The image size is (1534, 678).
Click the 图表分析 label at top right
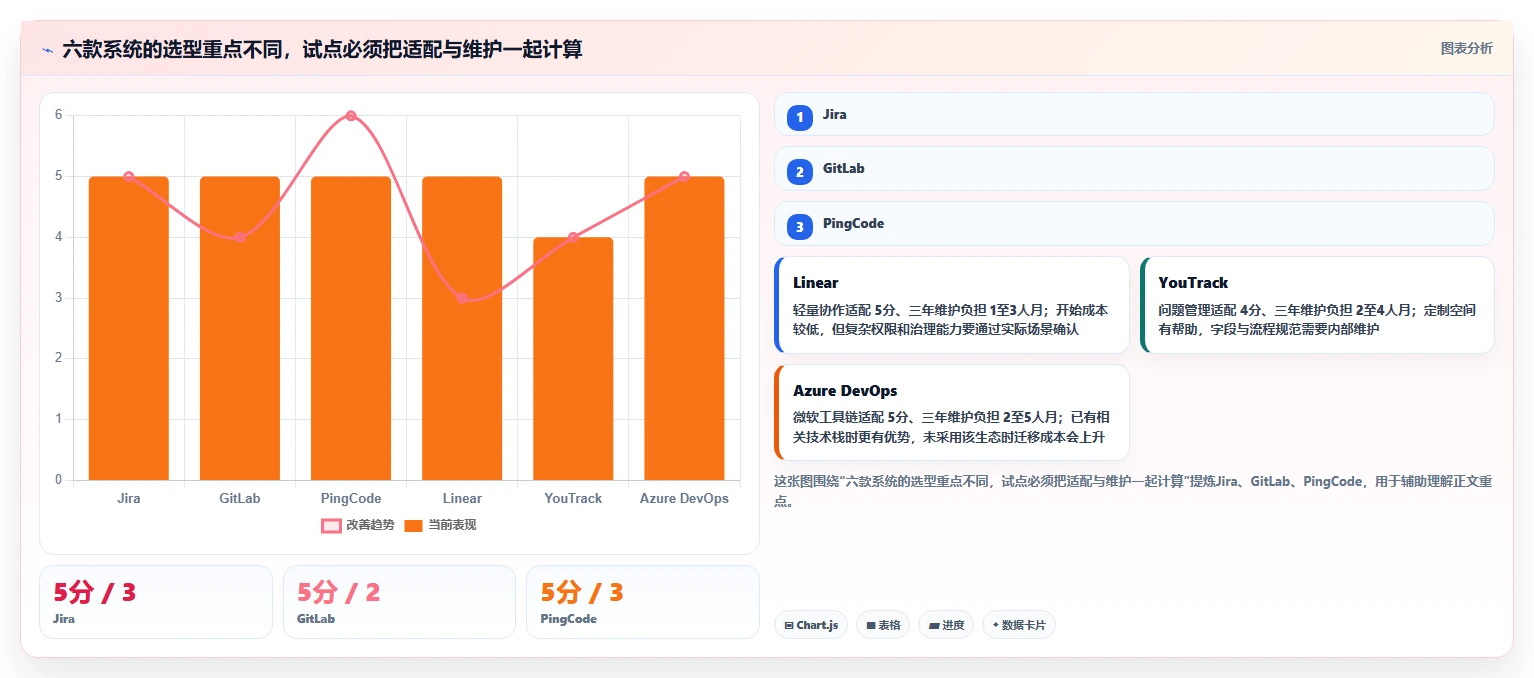tap(1466, 48)
